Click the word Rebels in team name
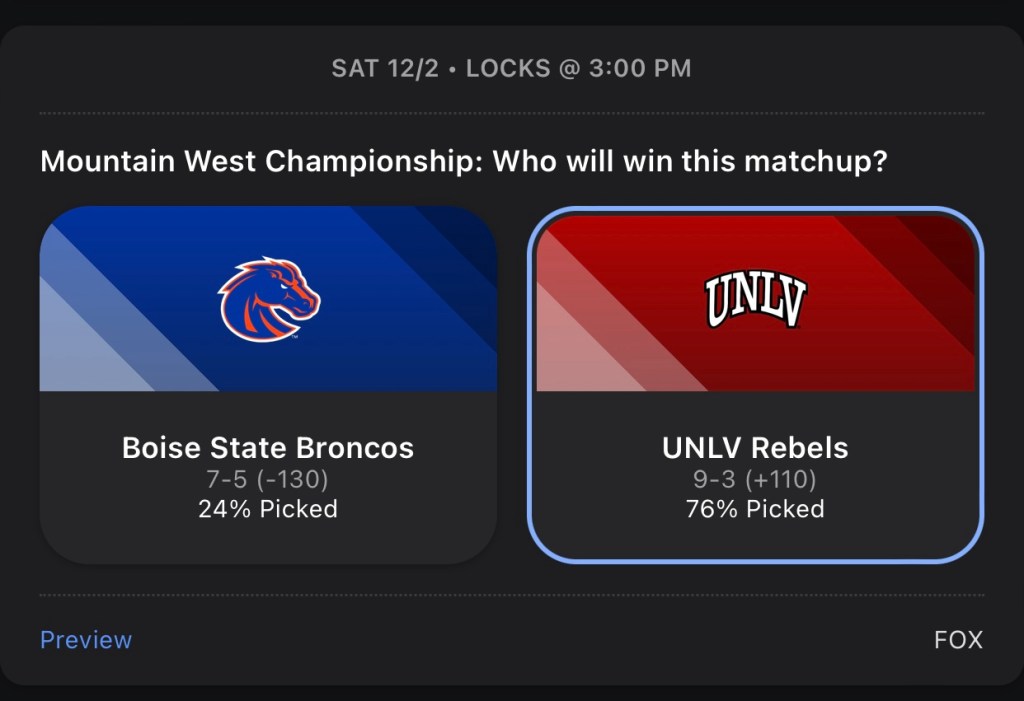The image size is (1024, 701). pos(800,448)
